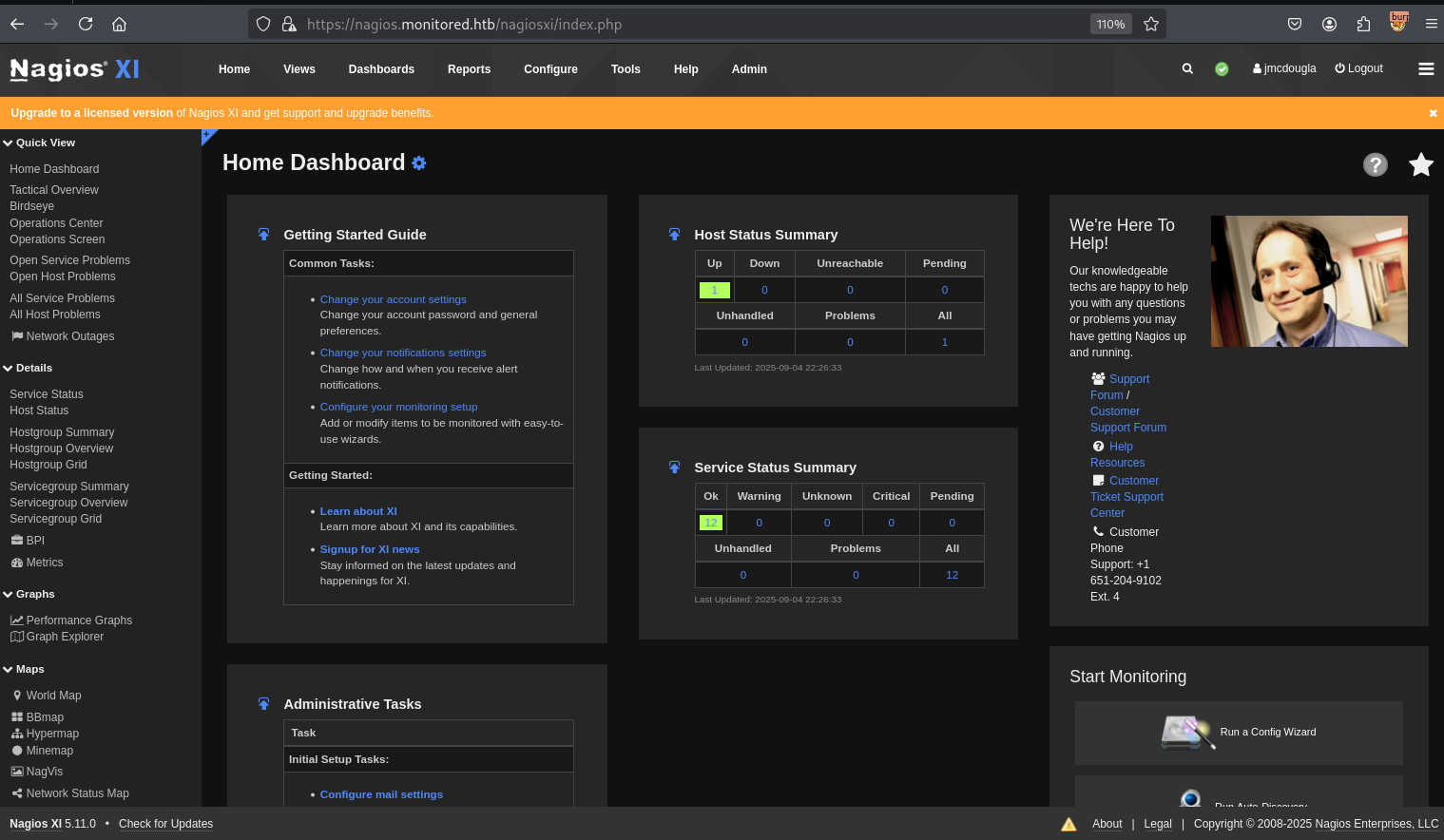
Task: Open the Dashboards menu
Action: (381, 69)
